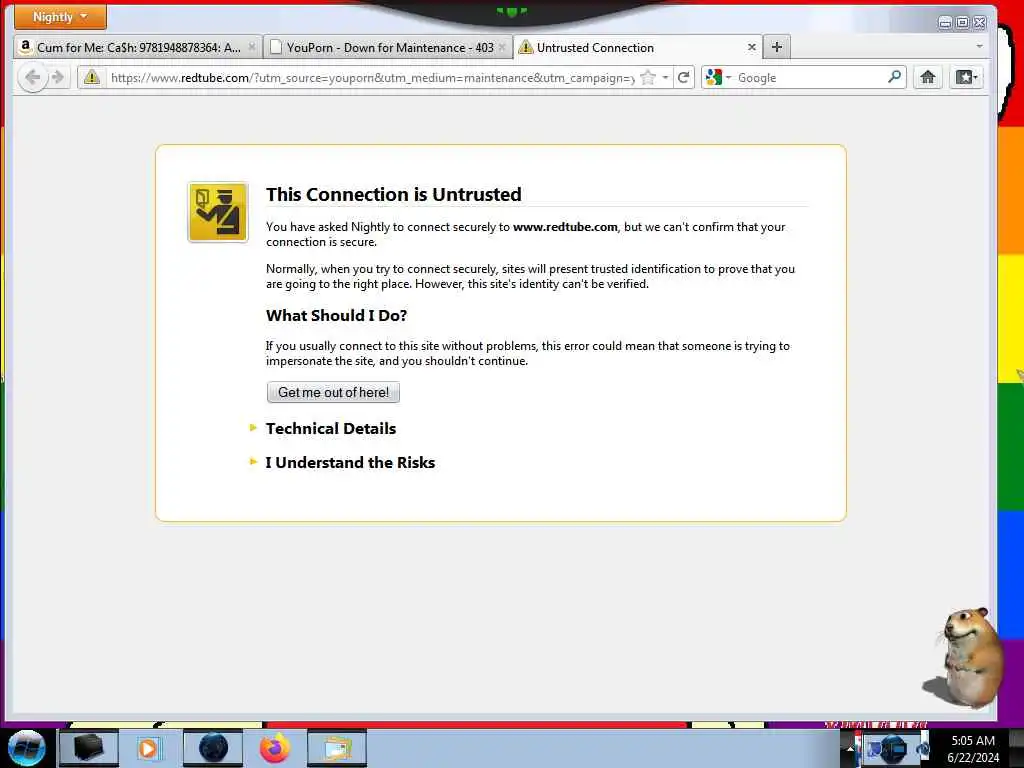The width and height of the screenshot is (1024, 768).
Task: Click the URL address field
Action: point(372,78)
